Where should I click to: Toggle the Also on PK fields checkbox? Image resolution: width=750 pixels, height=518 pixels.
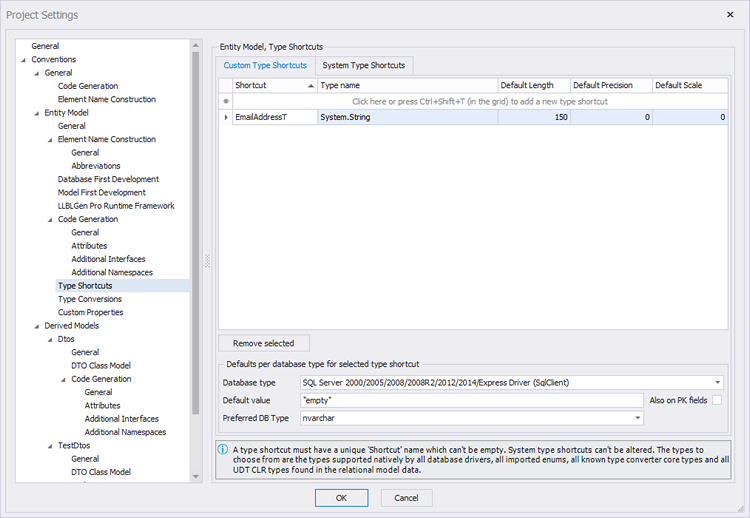click(717, 400)
